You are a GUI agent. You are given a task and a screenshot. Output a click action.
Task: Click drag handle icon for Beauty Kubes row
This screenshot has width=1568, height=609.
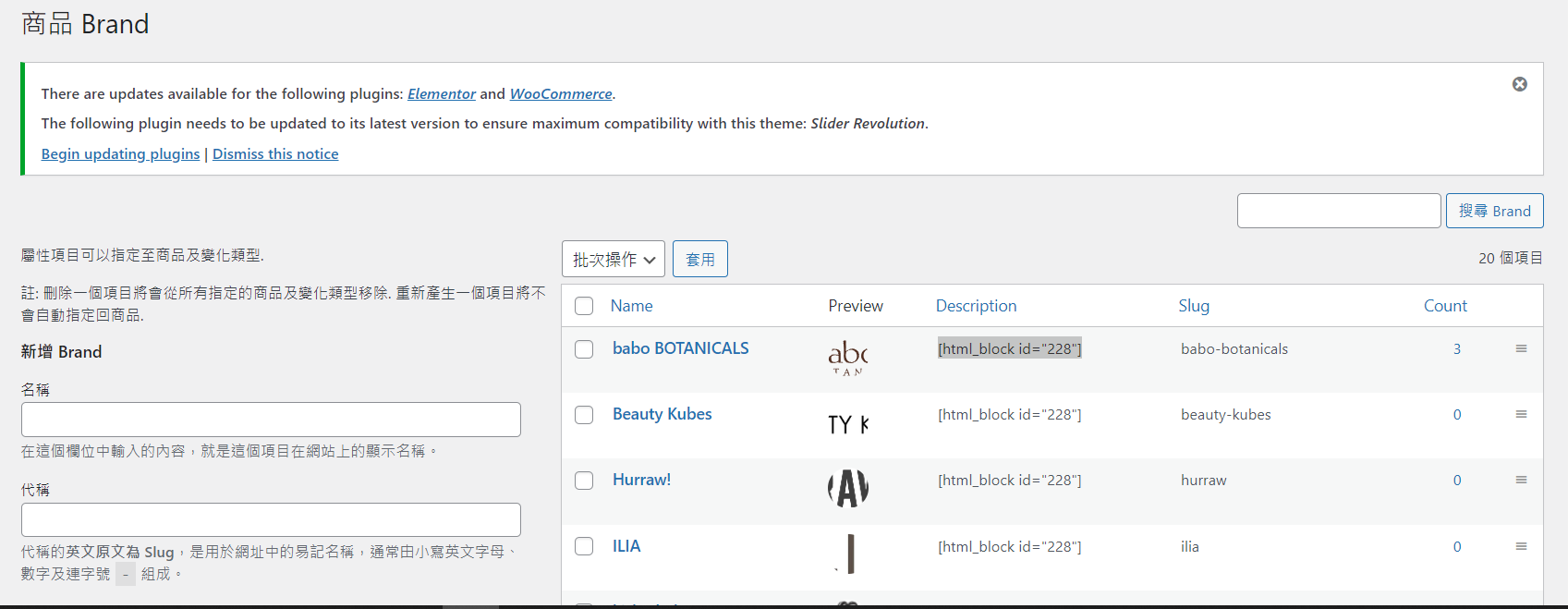click(x=1521, y=414)
